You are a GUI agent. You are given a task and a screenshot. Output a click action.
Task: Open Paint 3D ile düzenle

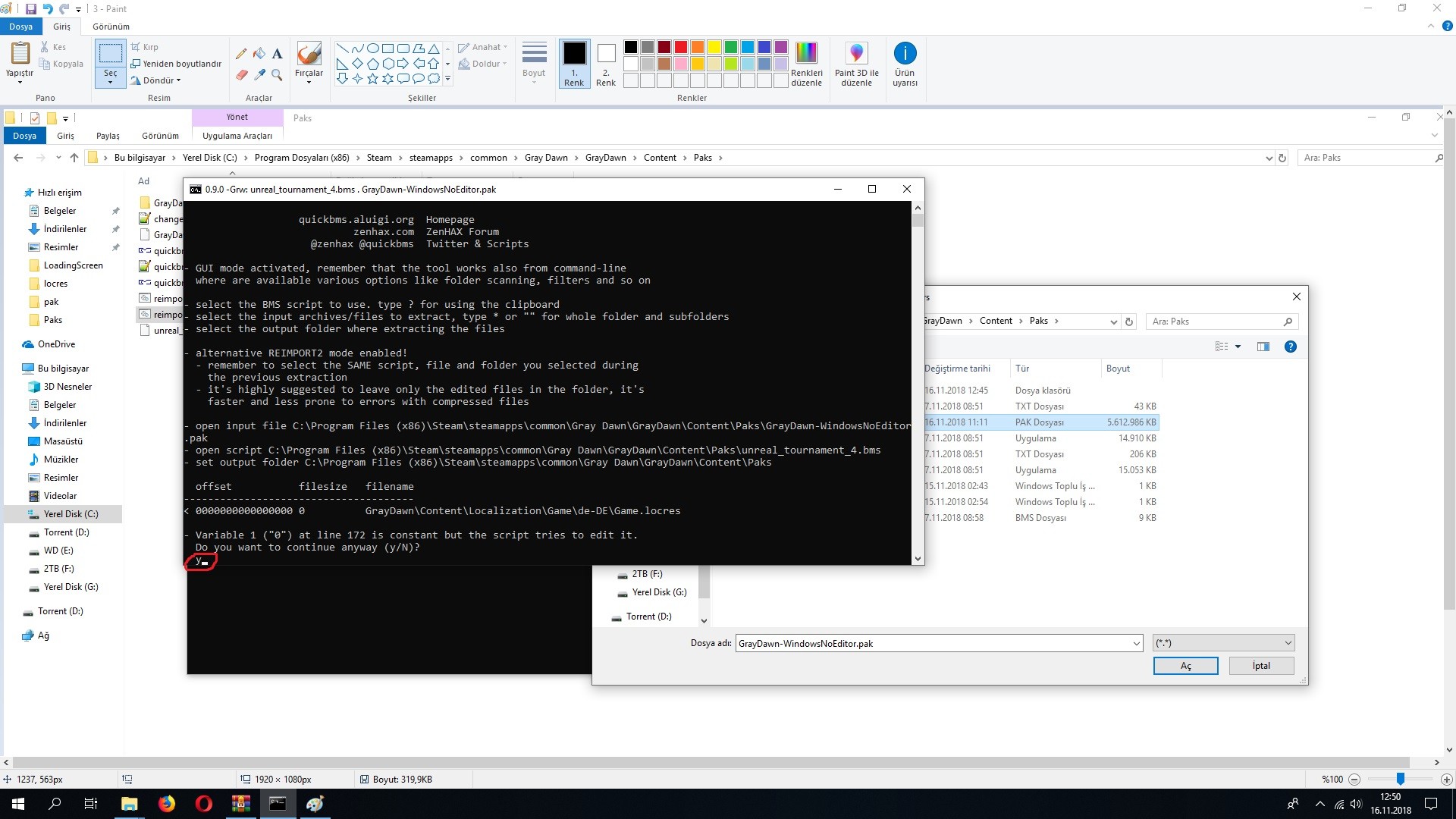tap(856, 64)
